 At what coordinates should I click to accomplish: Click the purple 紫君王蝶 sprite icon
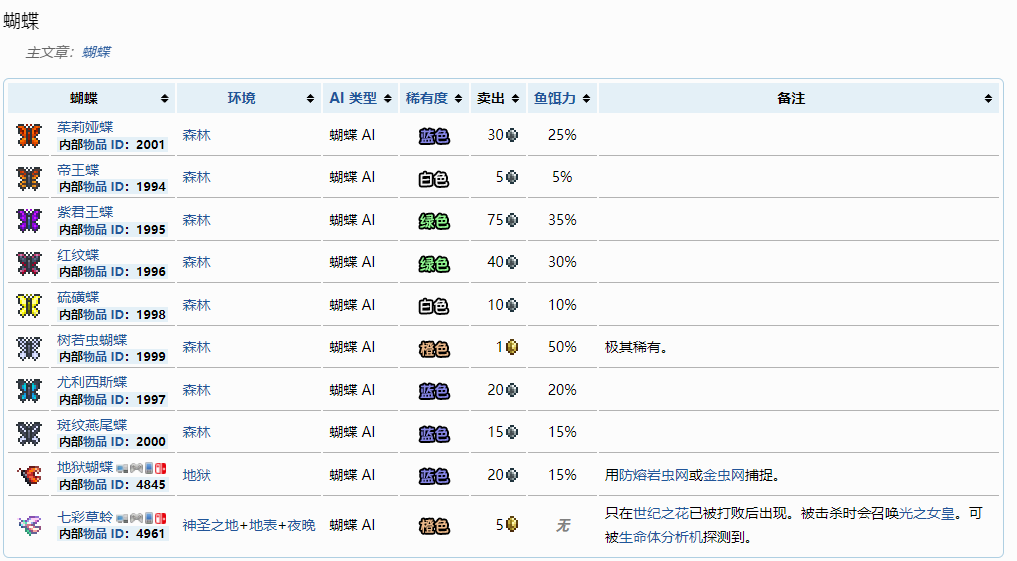[29, 220]
